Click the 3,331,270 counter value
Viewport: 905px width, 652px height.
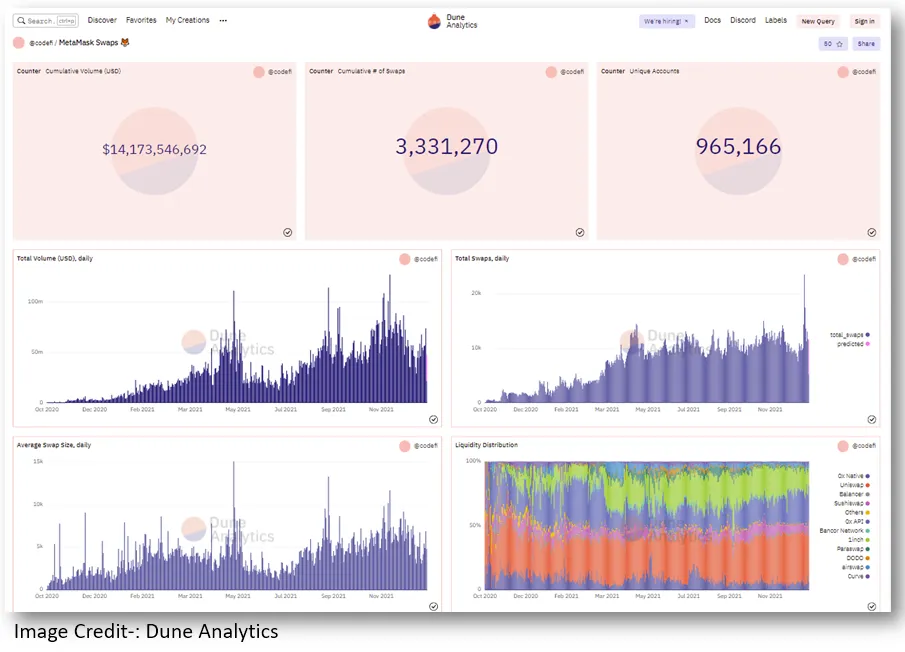click(447, 147)
